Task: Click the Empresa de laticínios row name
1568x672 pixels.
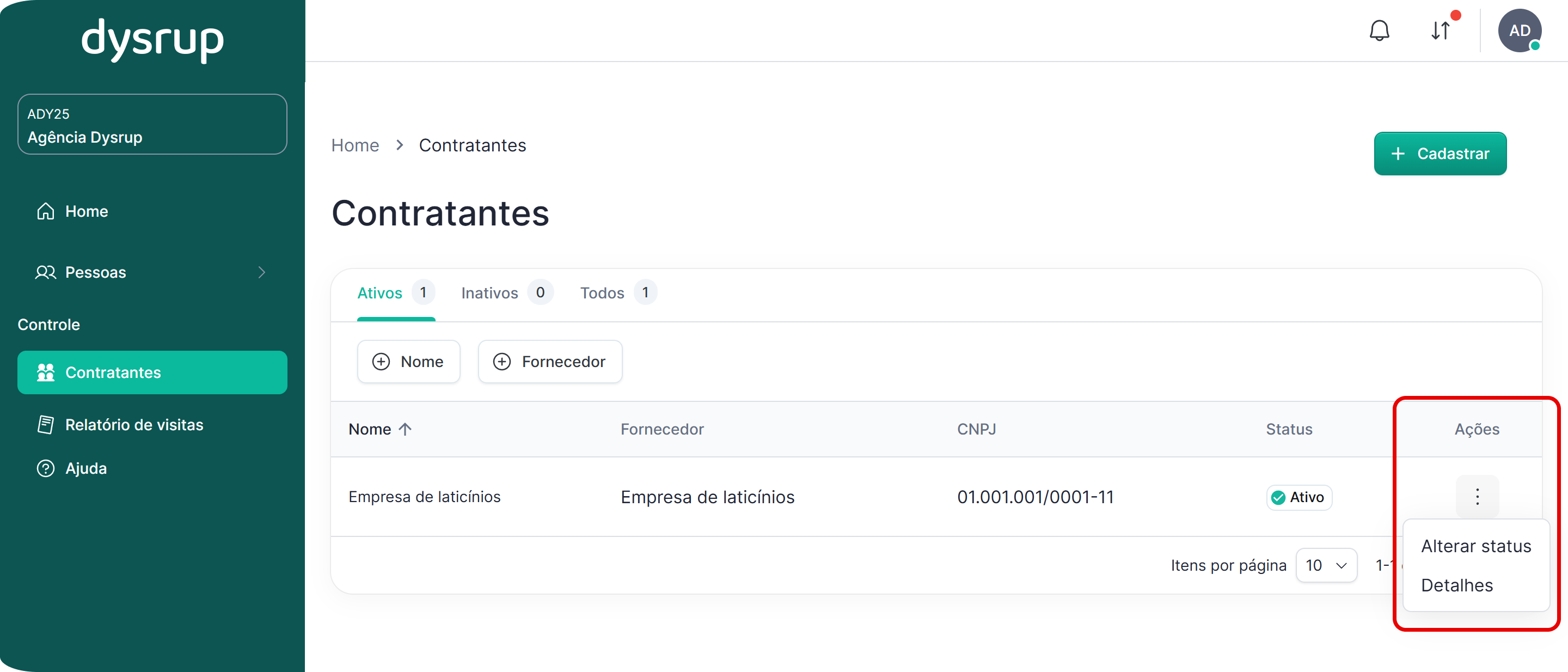Action: [424, 497]
